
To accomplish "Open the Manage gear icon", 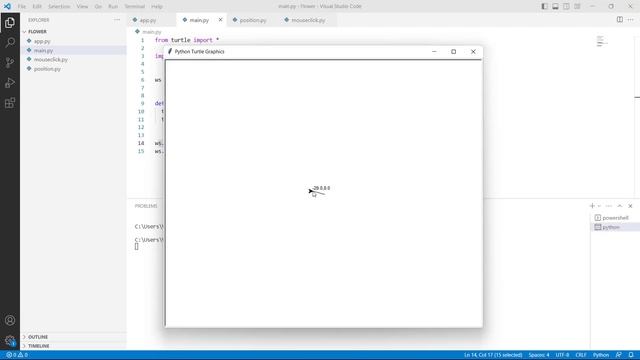I will click(10, 340).
